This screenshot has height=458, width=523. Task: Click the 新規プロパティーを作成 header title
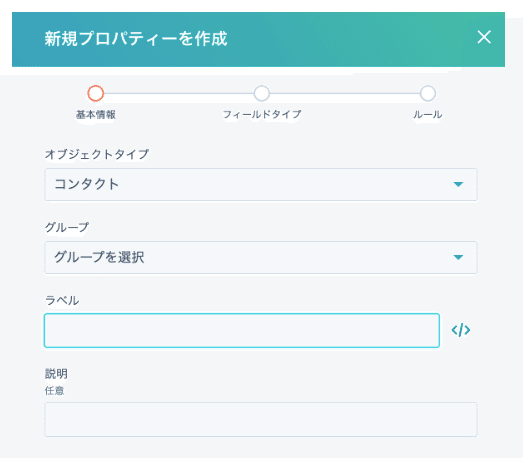[x=136, y=39]
